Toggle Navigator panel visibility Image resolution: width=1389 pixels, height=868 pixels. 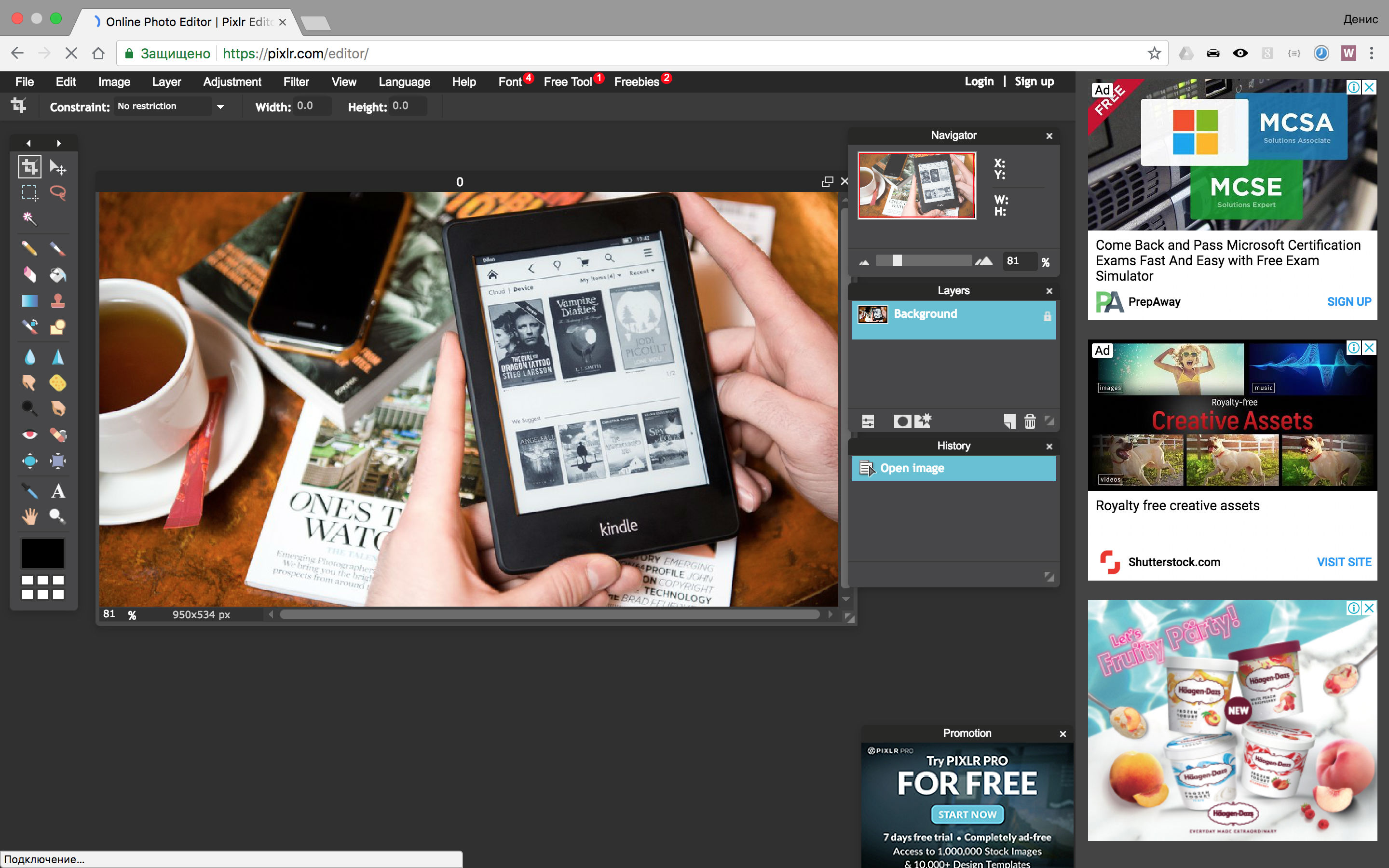[x=1049, y=135]
